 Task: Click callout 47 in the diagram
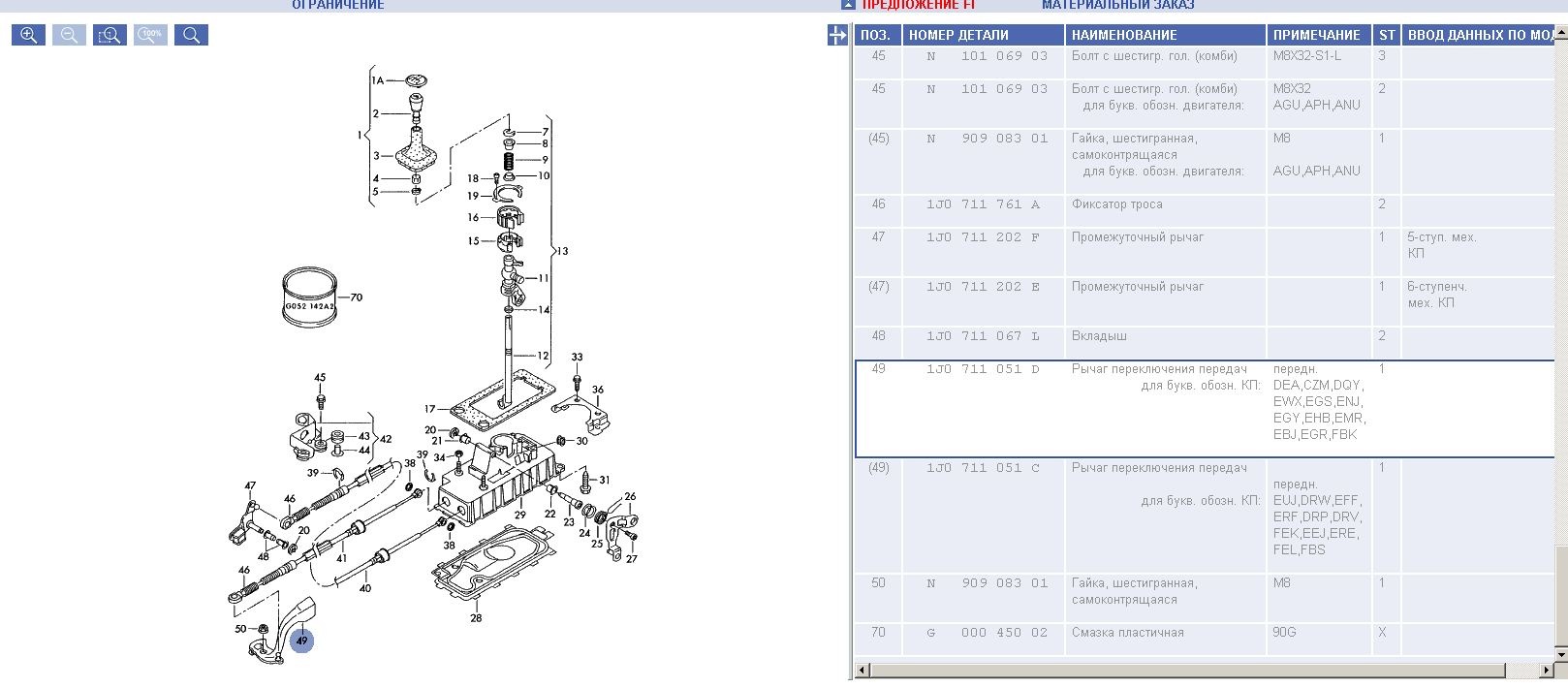pos(250,486)
